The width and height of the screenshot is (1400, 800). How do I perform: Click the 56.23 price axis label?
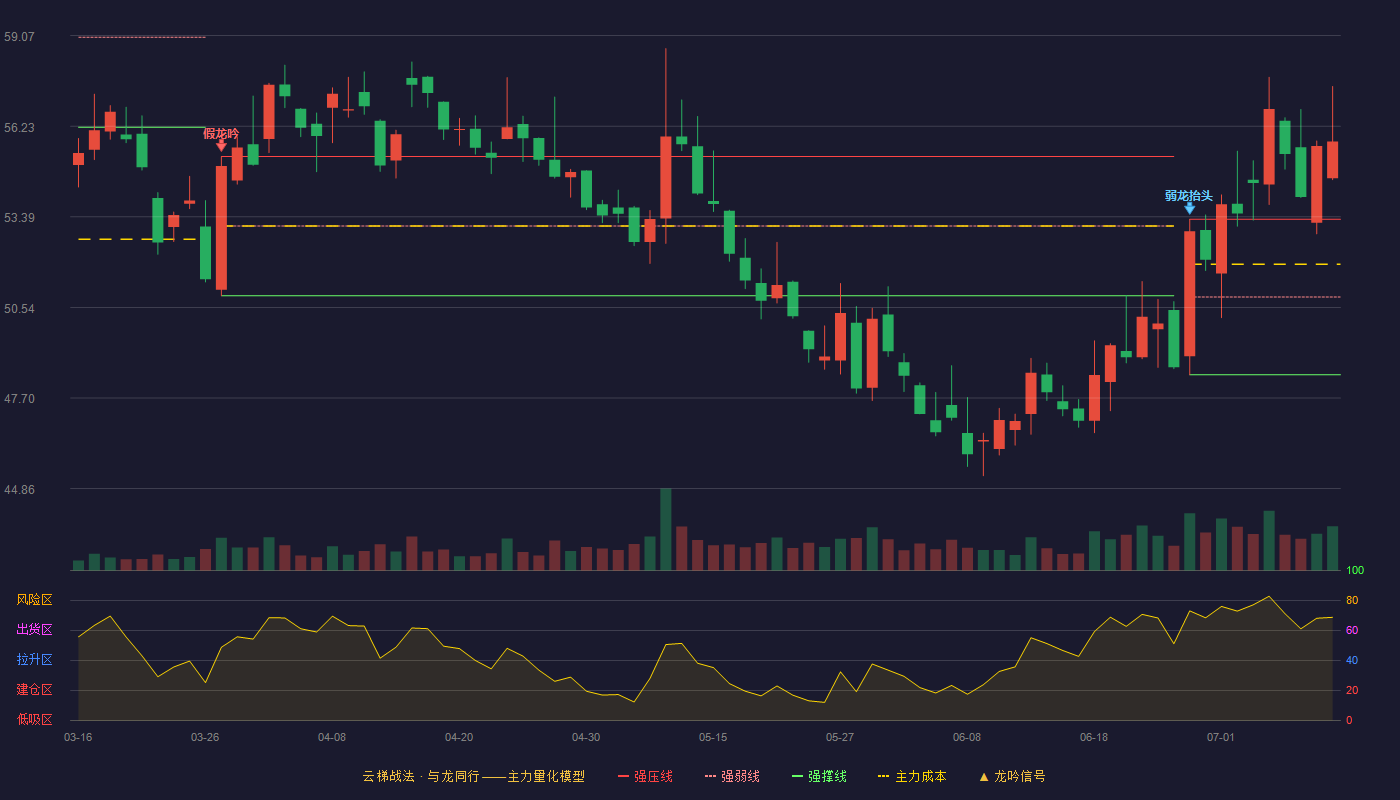(x=19, y=128)
